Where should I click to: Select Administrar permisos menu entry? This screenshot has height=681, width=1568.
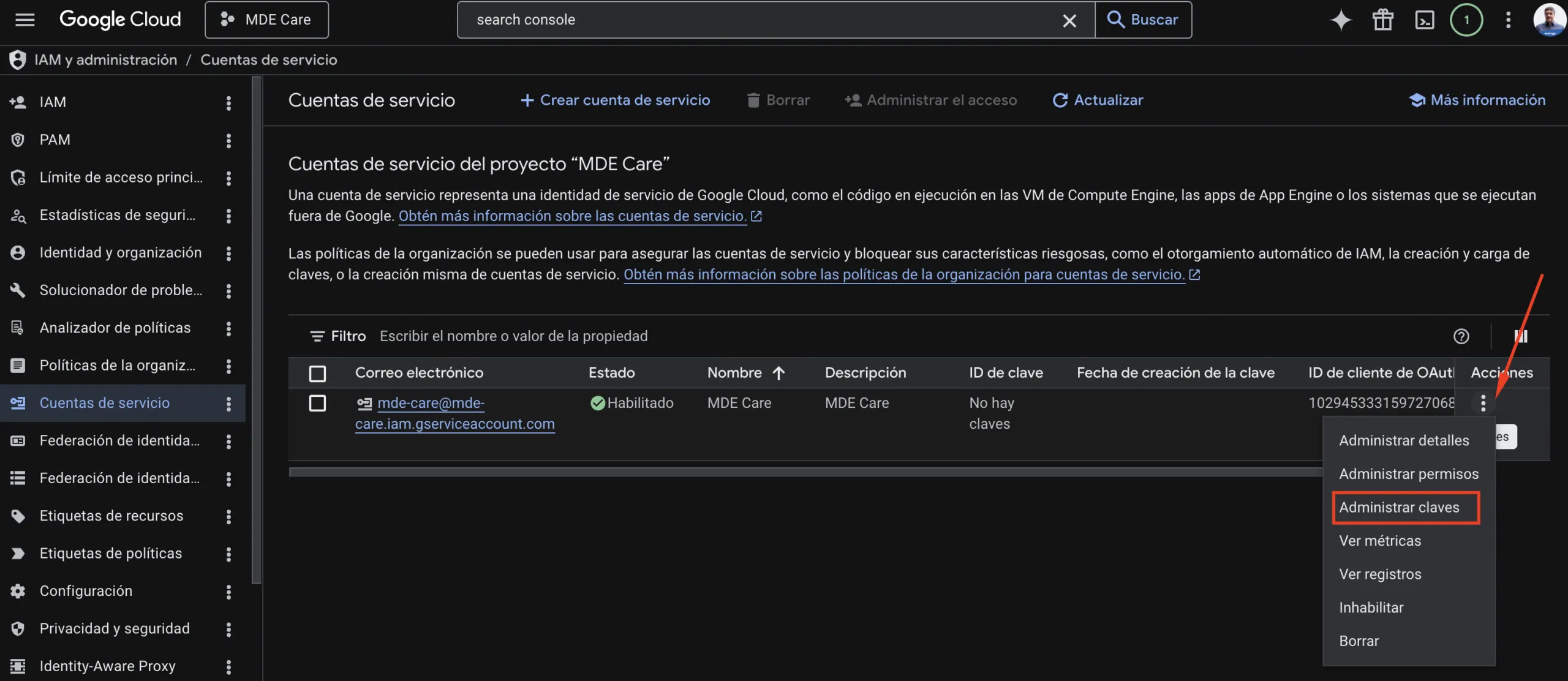tap(1408, 474)
